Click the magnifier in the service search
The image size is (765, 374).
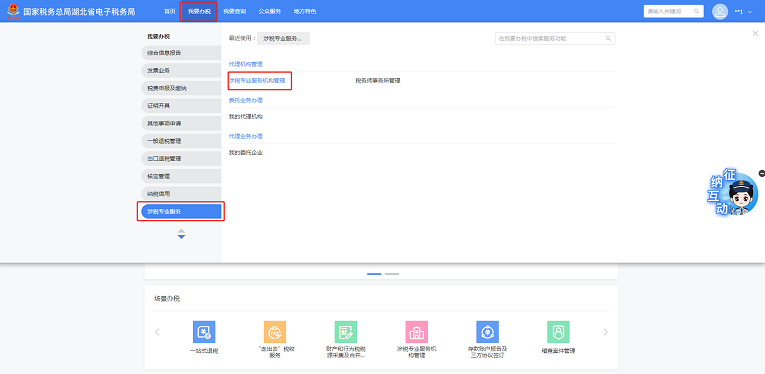point(608,39)
